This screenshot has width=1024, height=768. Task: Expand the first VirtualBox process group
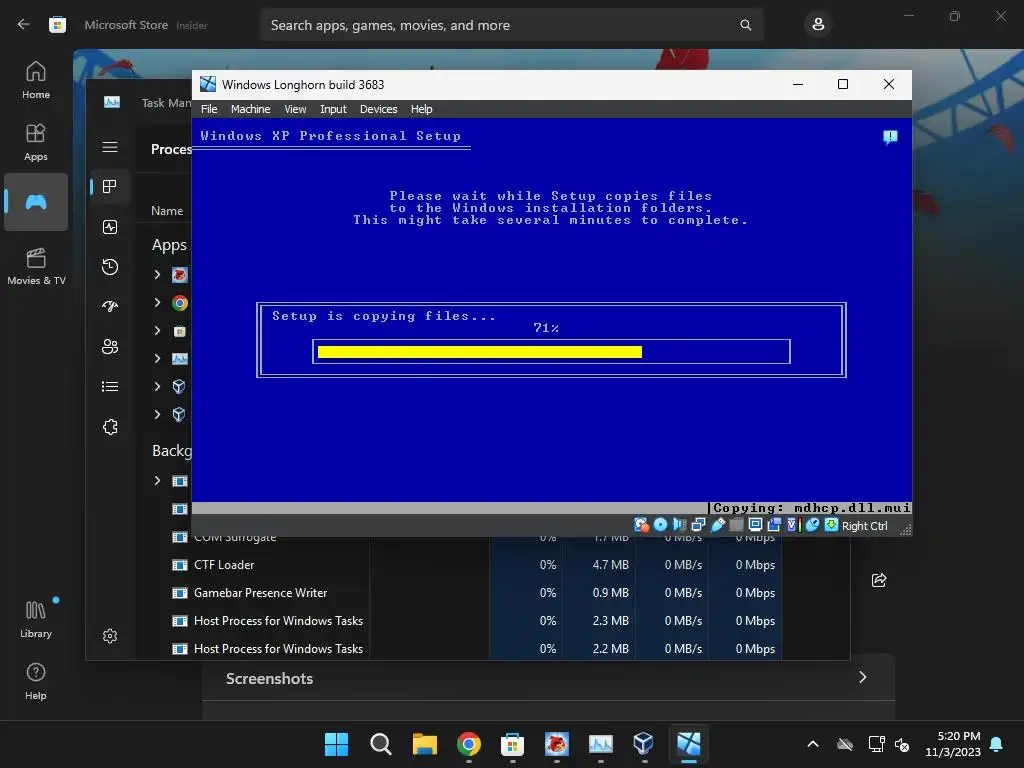tap(157, 386)
